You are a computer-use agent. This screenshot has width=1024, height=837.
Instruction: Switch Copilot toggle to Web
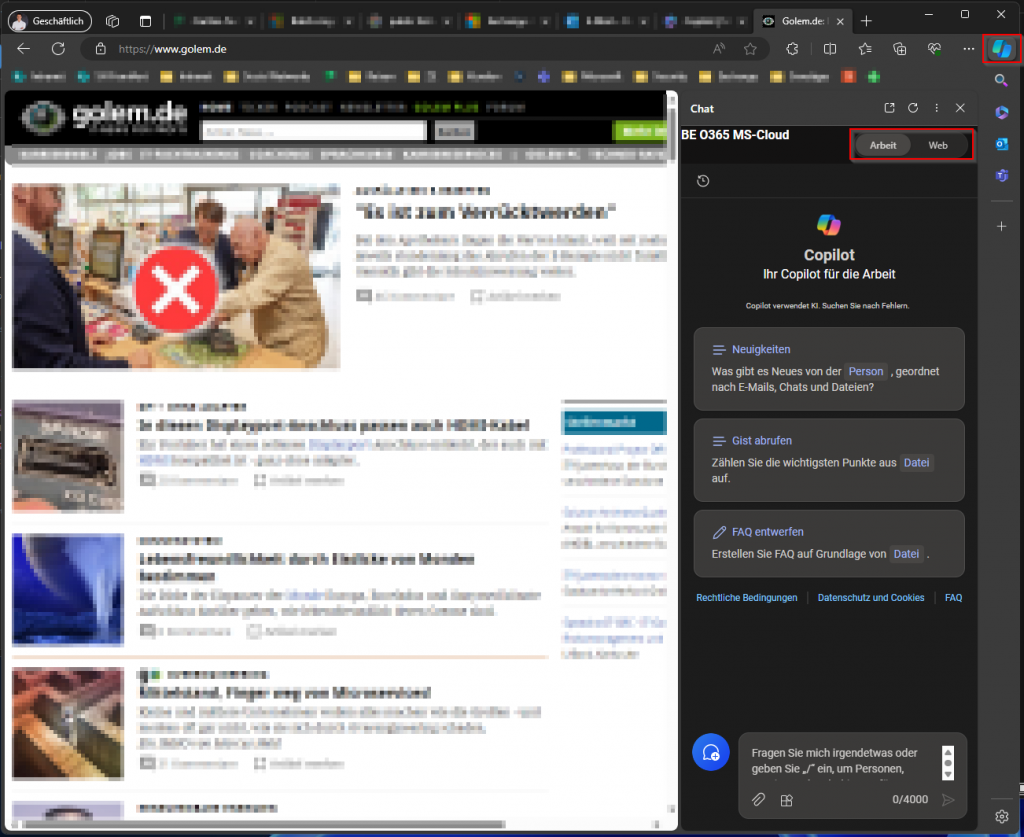click(x=938, y=145)
